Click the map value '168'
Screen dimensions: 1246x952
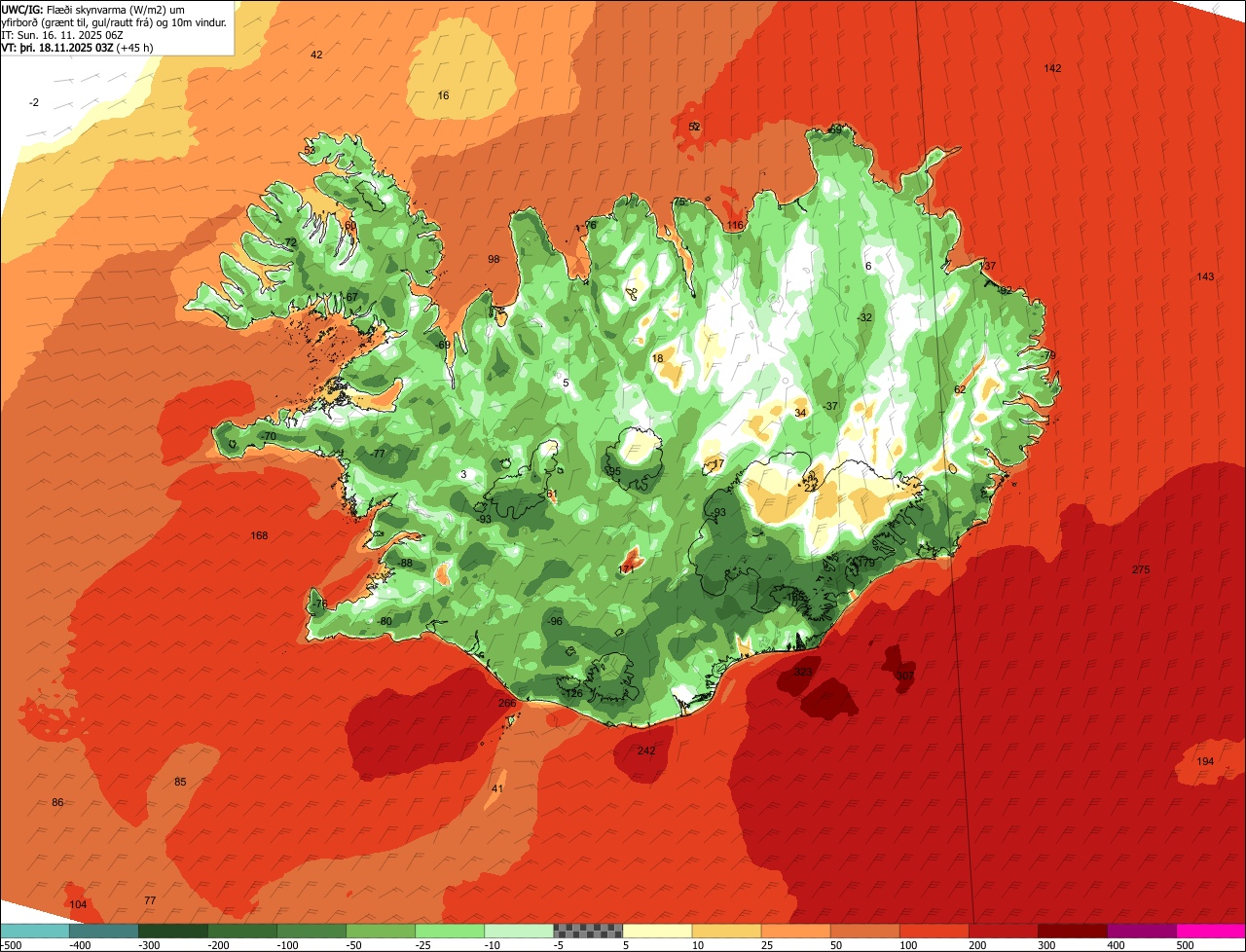[x=259, y=535]
